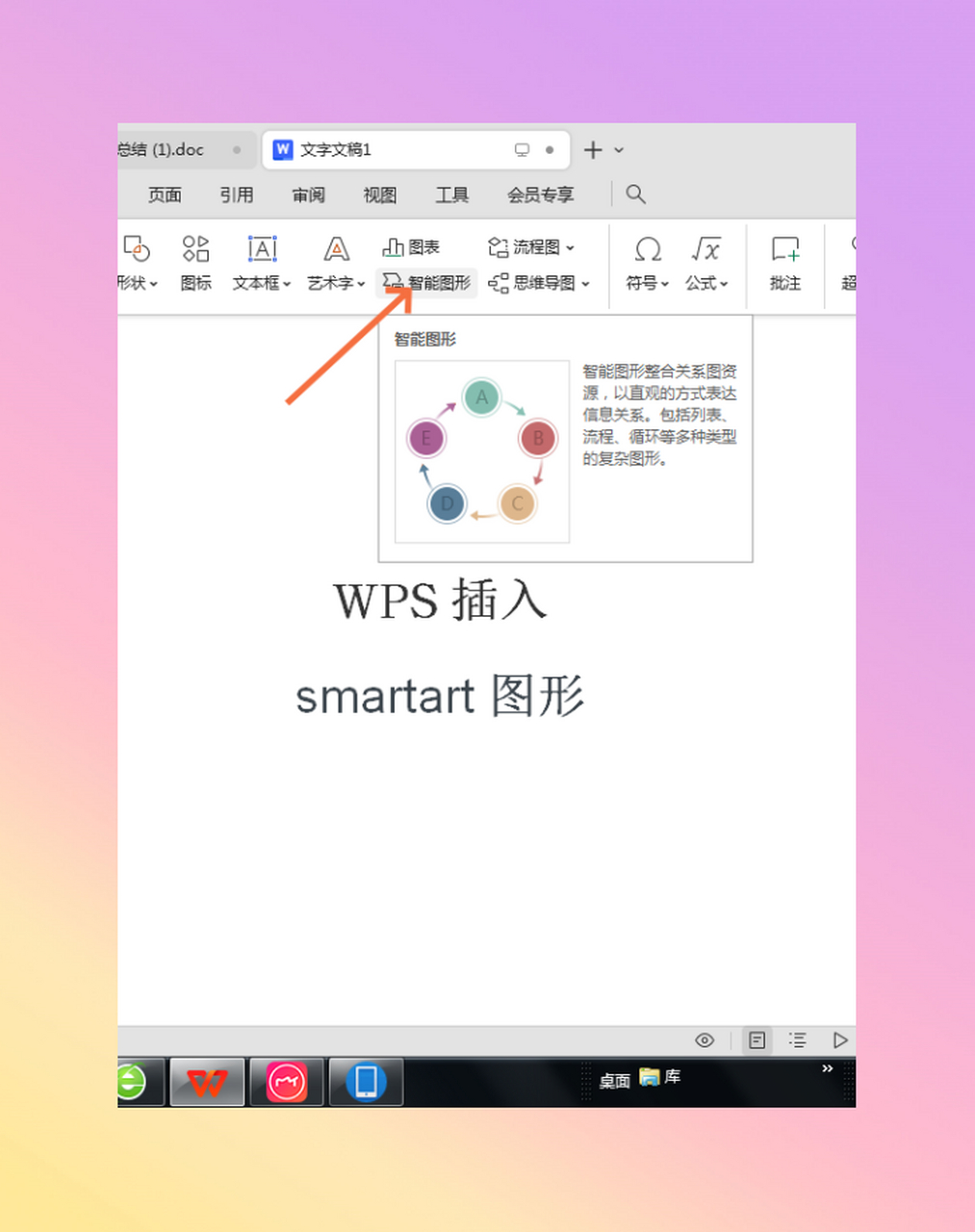Switch to read layout view mode
Image resolution: width=975 pixels, height=1232 pixels.
(757, 1040)
